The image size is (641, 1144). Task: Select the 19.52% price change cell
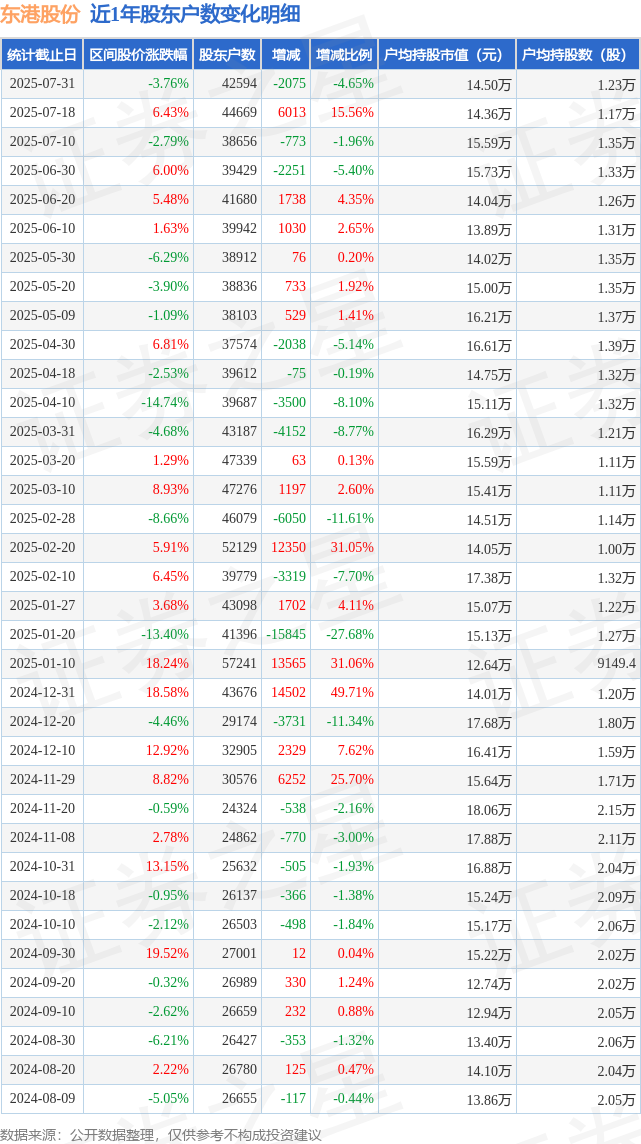pos(168,953)
